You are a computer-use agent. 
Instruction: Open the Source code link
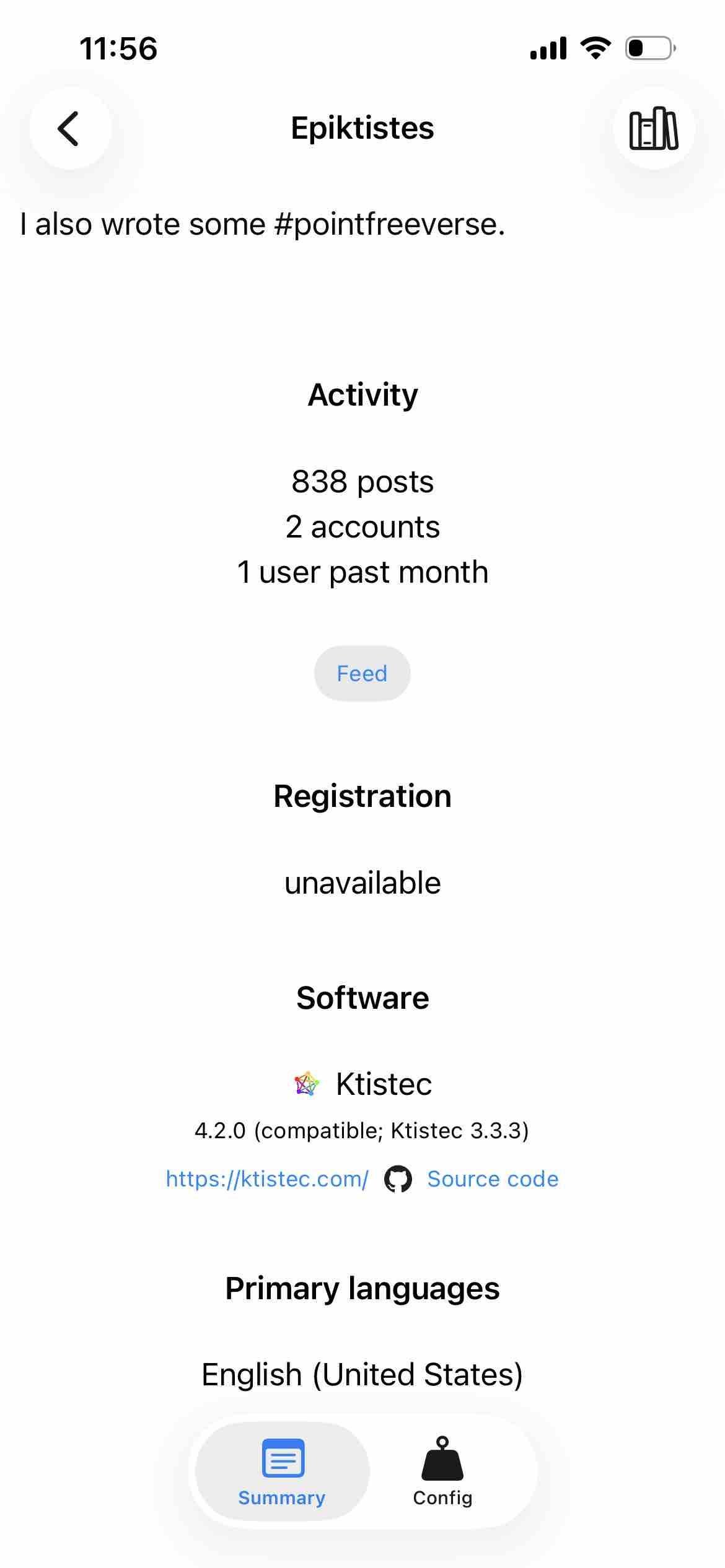(493, 1178)
